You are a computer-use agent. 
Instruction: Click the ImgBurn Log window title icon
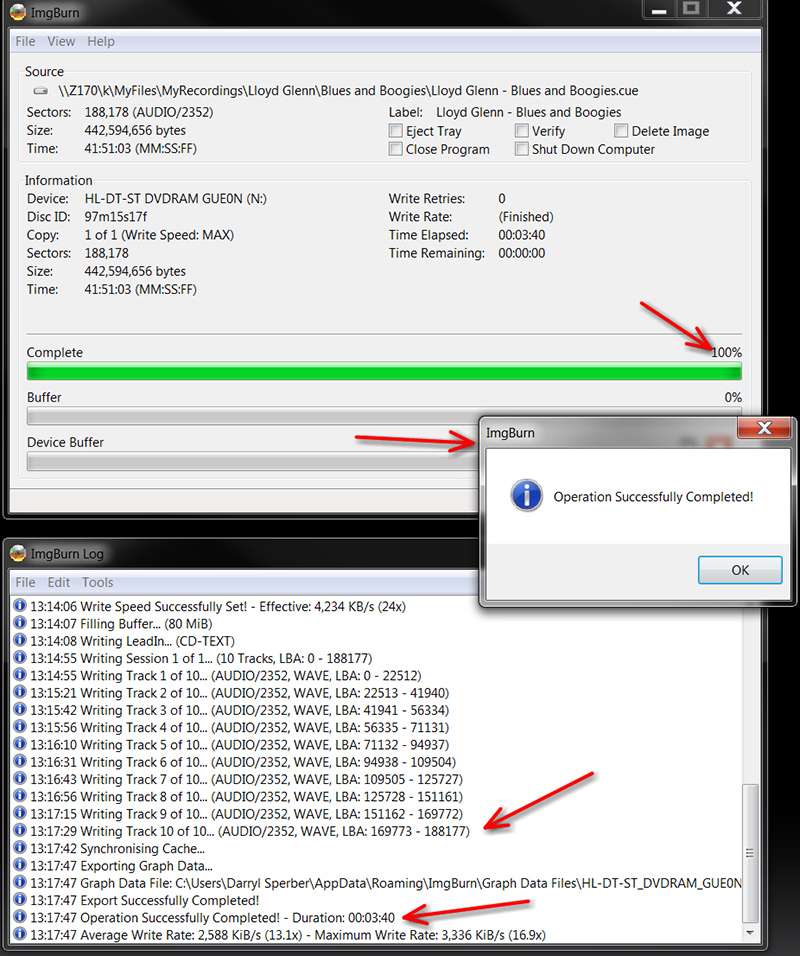click(x=18, y=553)
